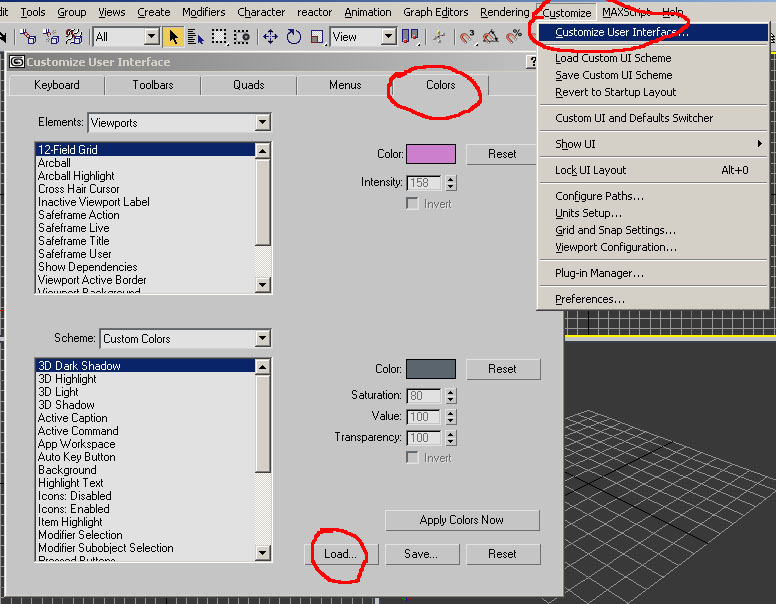Toggle Lock UI Layout menu item
776x604 pixels.
click(x=653, y=170)
